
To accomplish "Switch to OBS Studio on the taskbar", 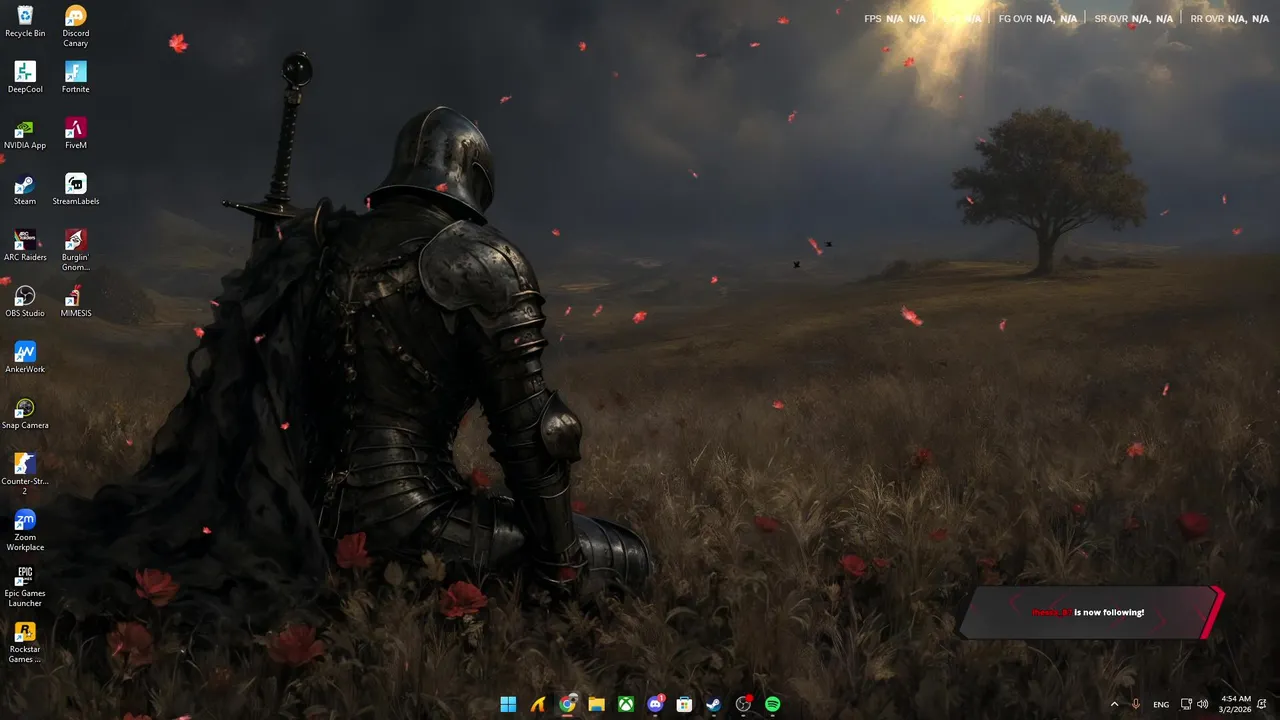I will [x=743, y=704].
